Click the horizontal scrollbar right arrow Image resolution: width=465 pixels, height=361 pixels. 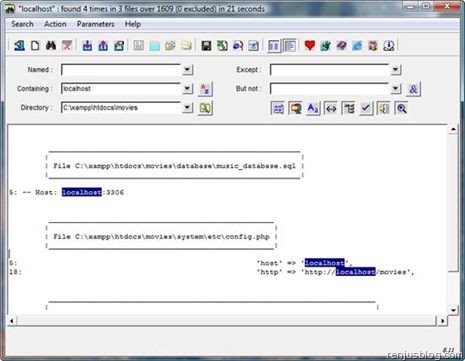[x=442, y=321]
